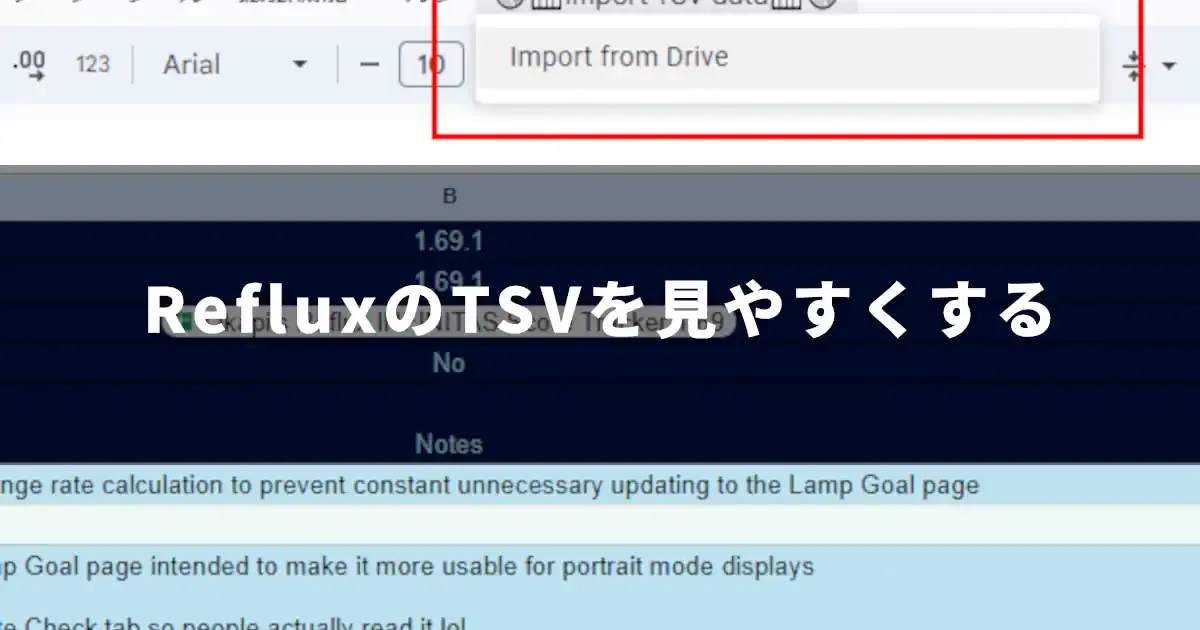Choose Import from Drive in the menu
The image size is (1200, 630).
(787, 57)
